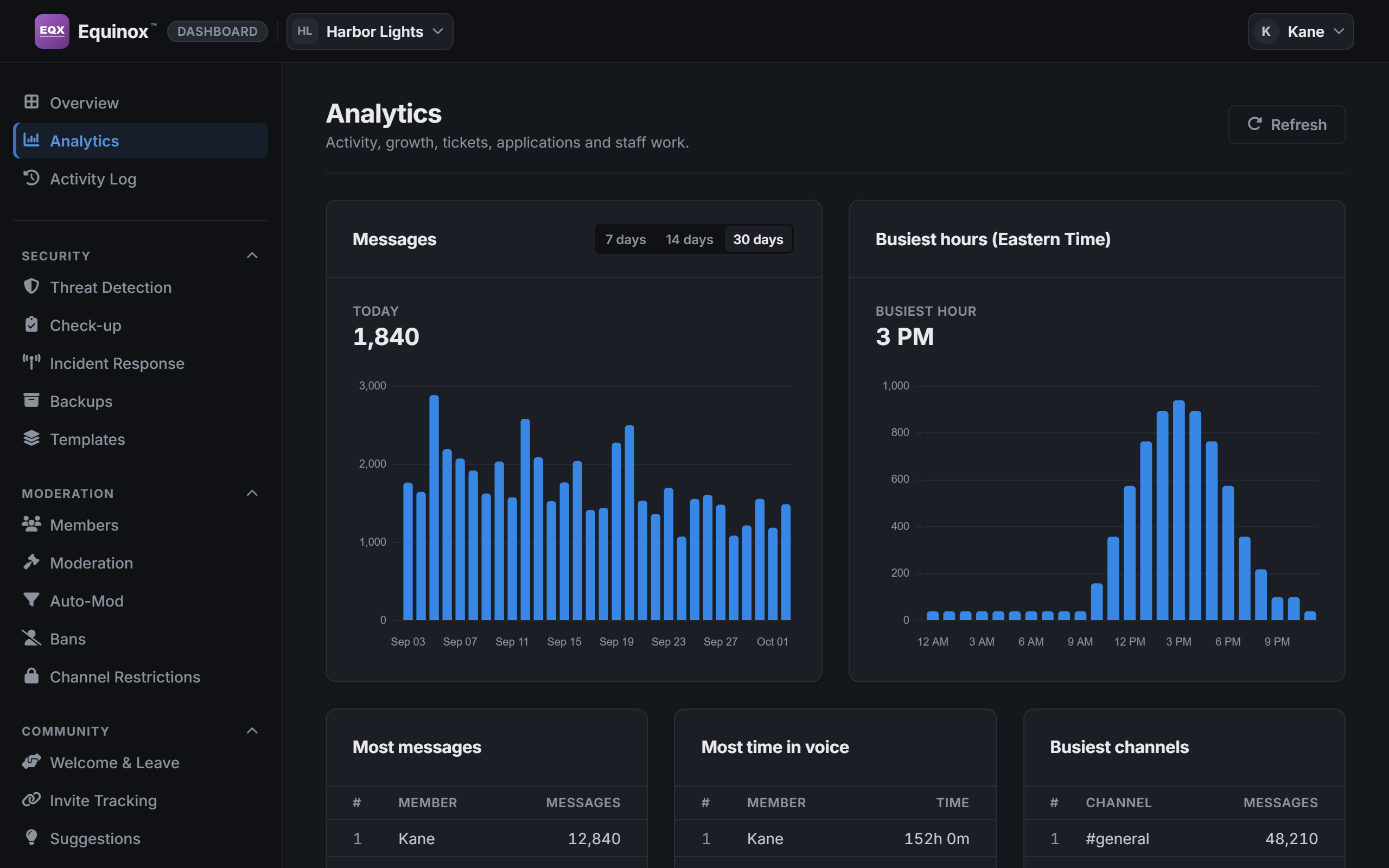Collapse the Community section
The image size is (1389, 868).
click(x=252, y=731)
